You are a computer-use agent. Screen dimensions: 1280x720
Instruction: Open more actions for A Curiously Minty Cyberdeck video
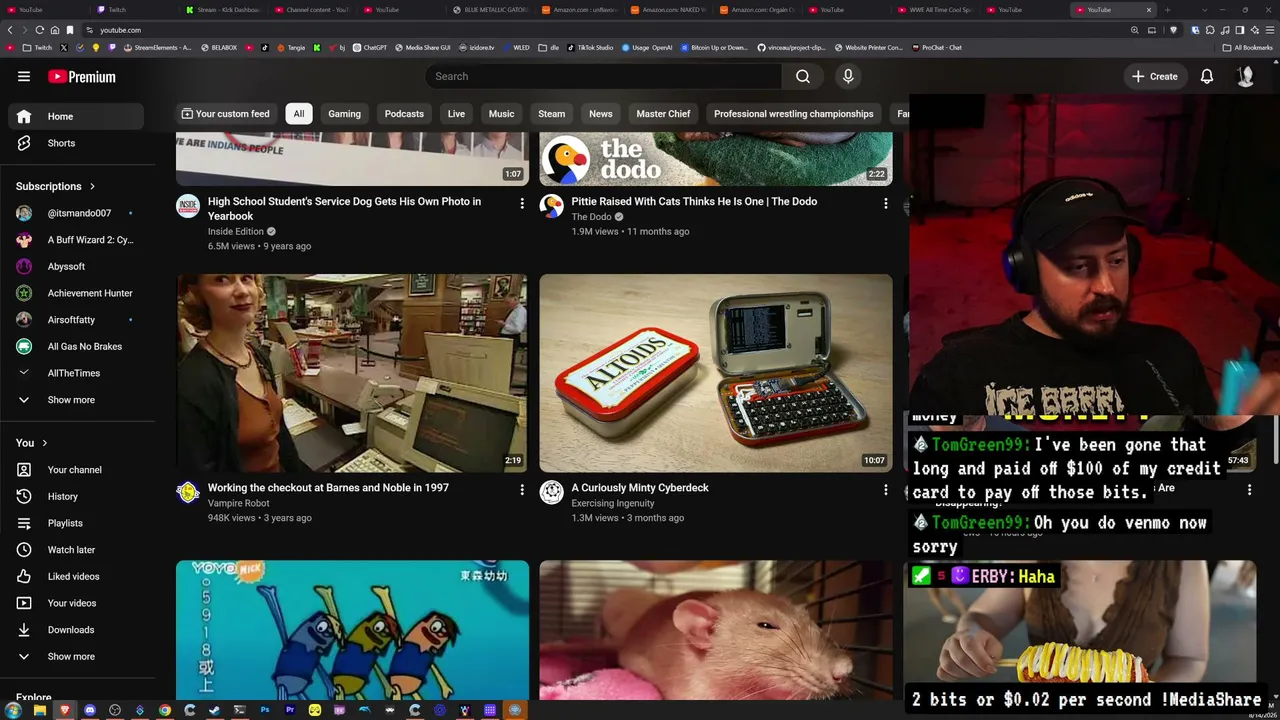click(885, 489)
